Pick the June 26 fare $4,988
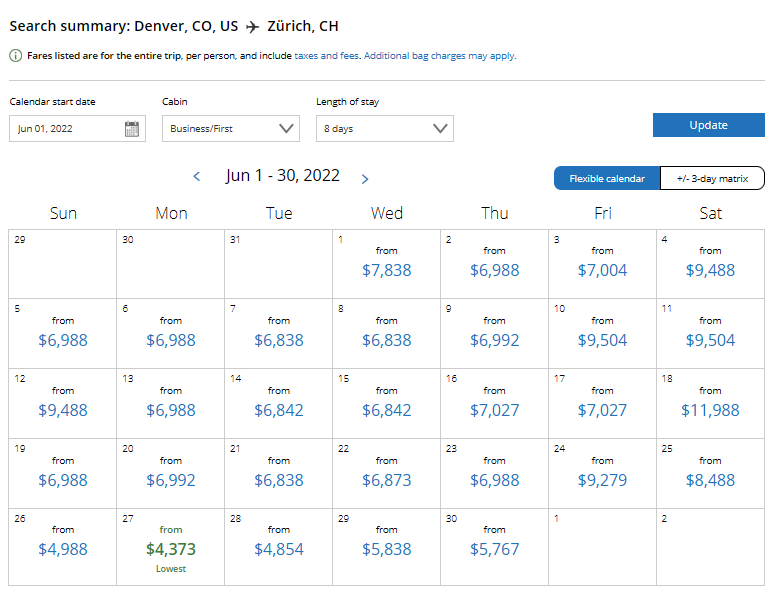769x593 pixels. click(63, 549)
